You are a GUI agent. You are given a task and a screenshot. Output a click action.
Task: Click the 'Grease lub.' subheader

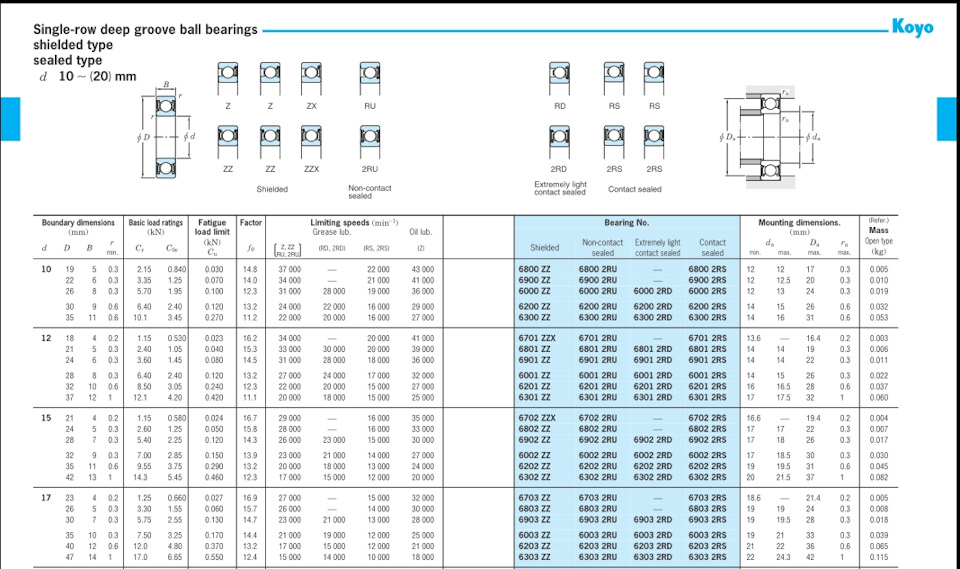coord(331,232)
